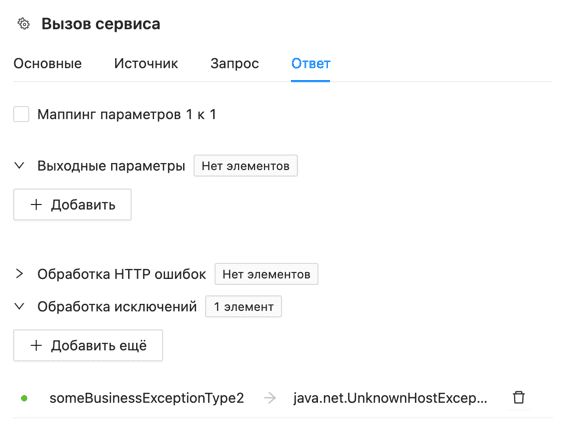Click the 1 элемент badge

[x=243, y=307]
